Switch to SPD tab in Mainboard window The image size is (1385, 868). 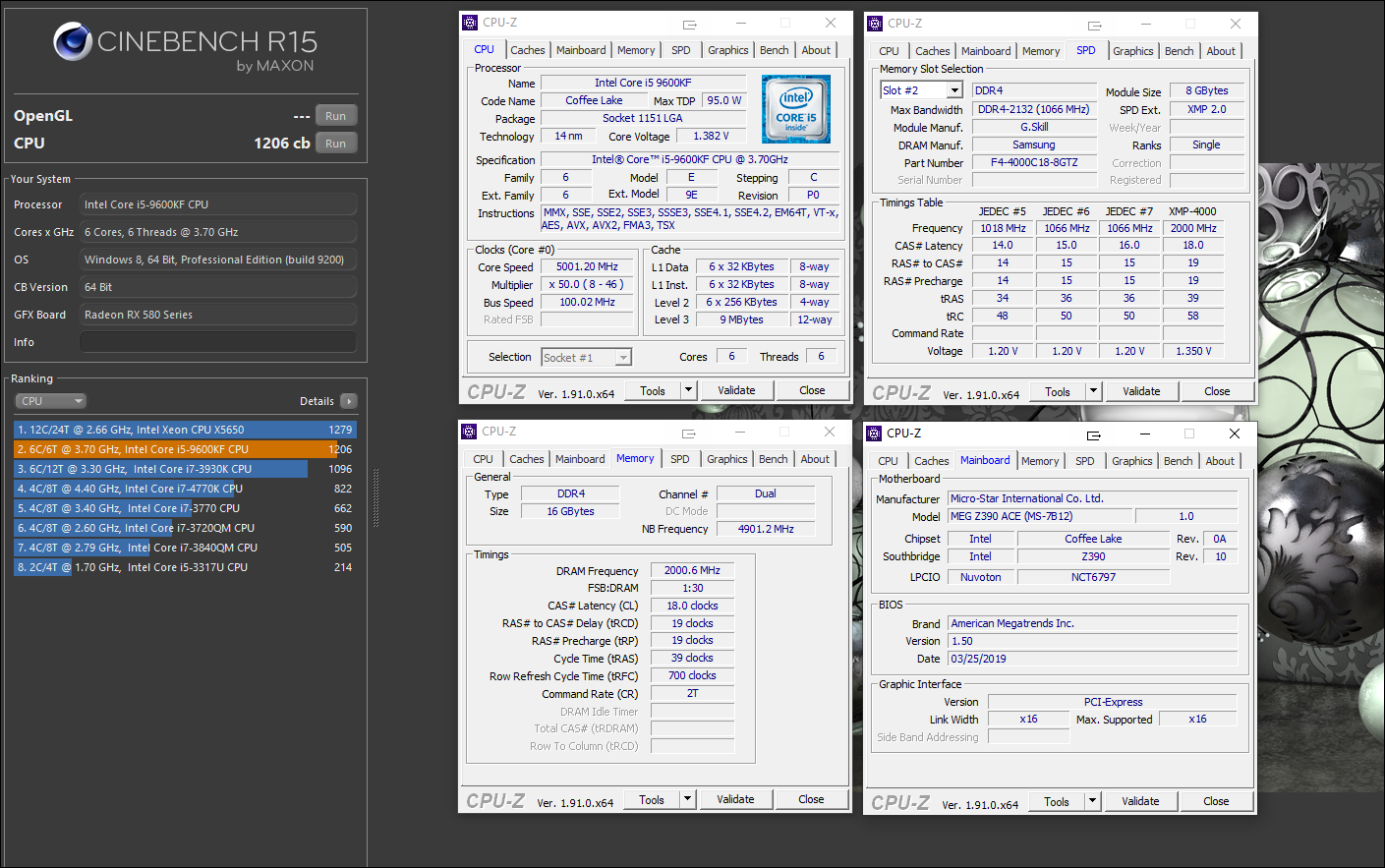click(1085, 461)
